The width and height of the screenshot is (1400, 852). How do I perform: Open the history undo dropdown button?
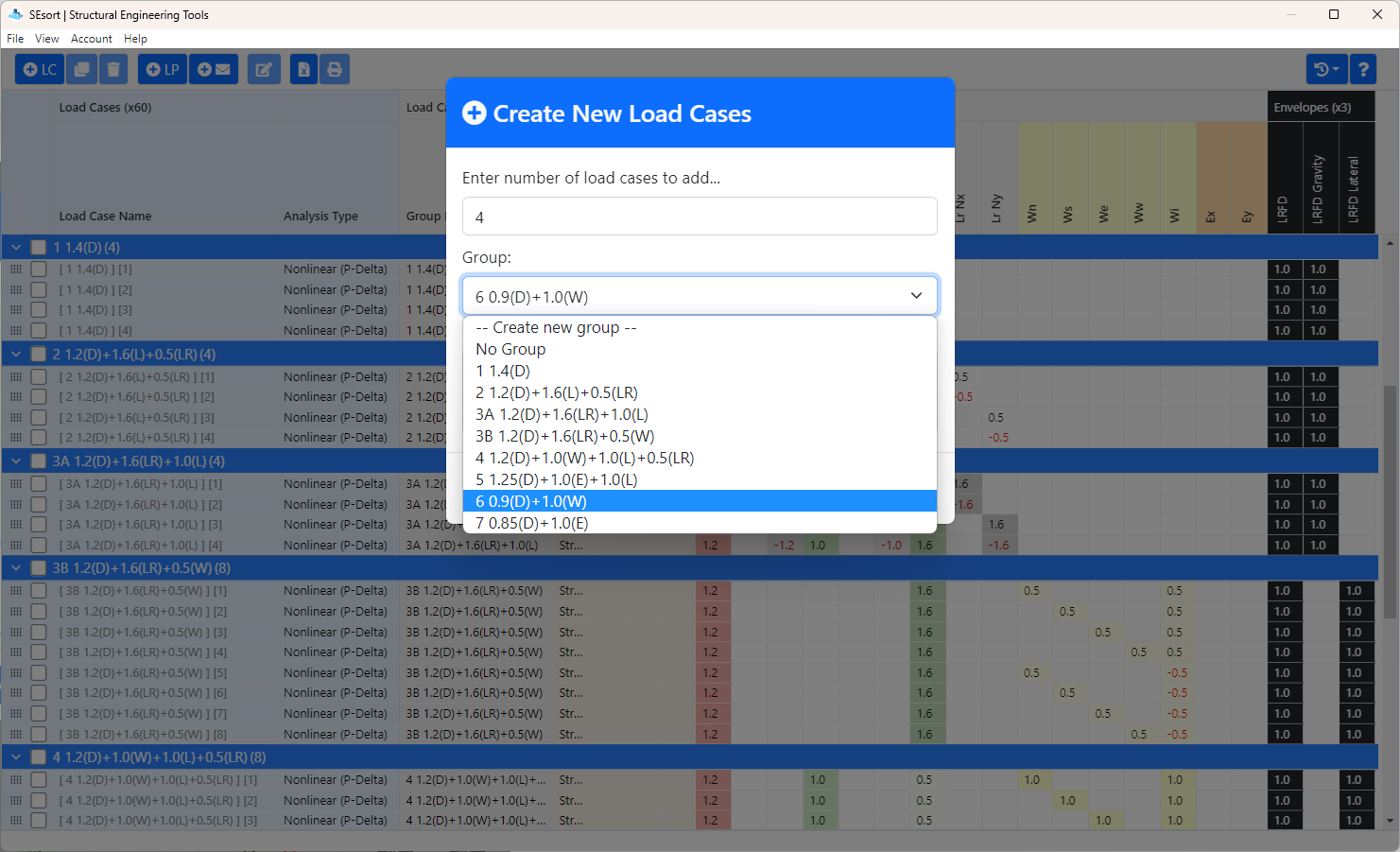point(1326,69)
